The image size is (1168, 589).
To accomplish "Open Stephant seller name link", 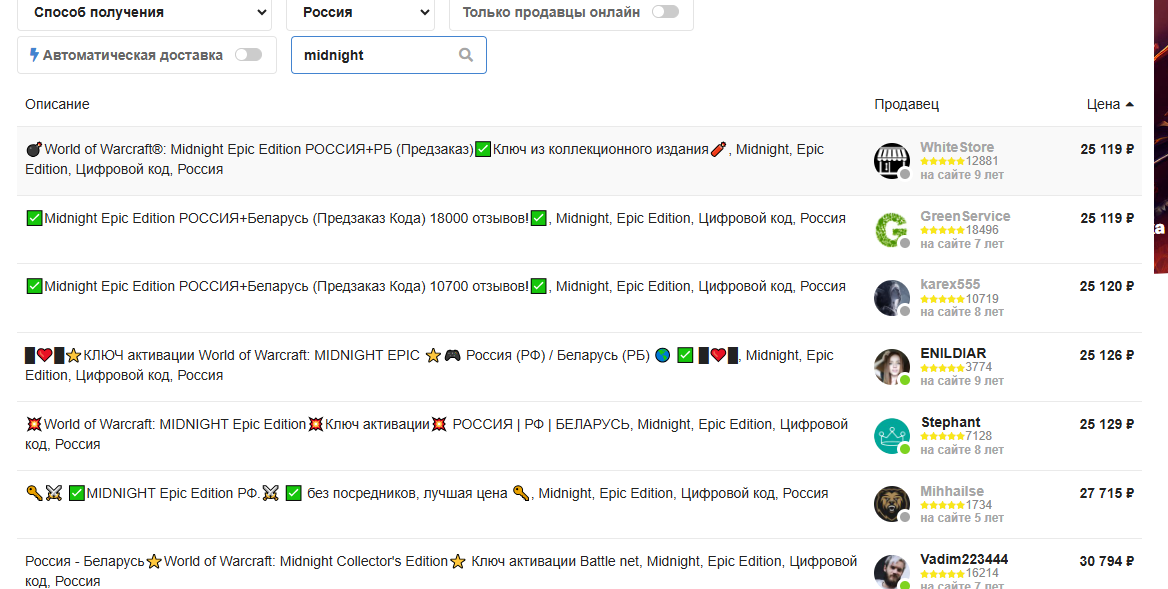I will click(950, 422).
